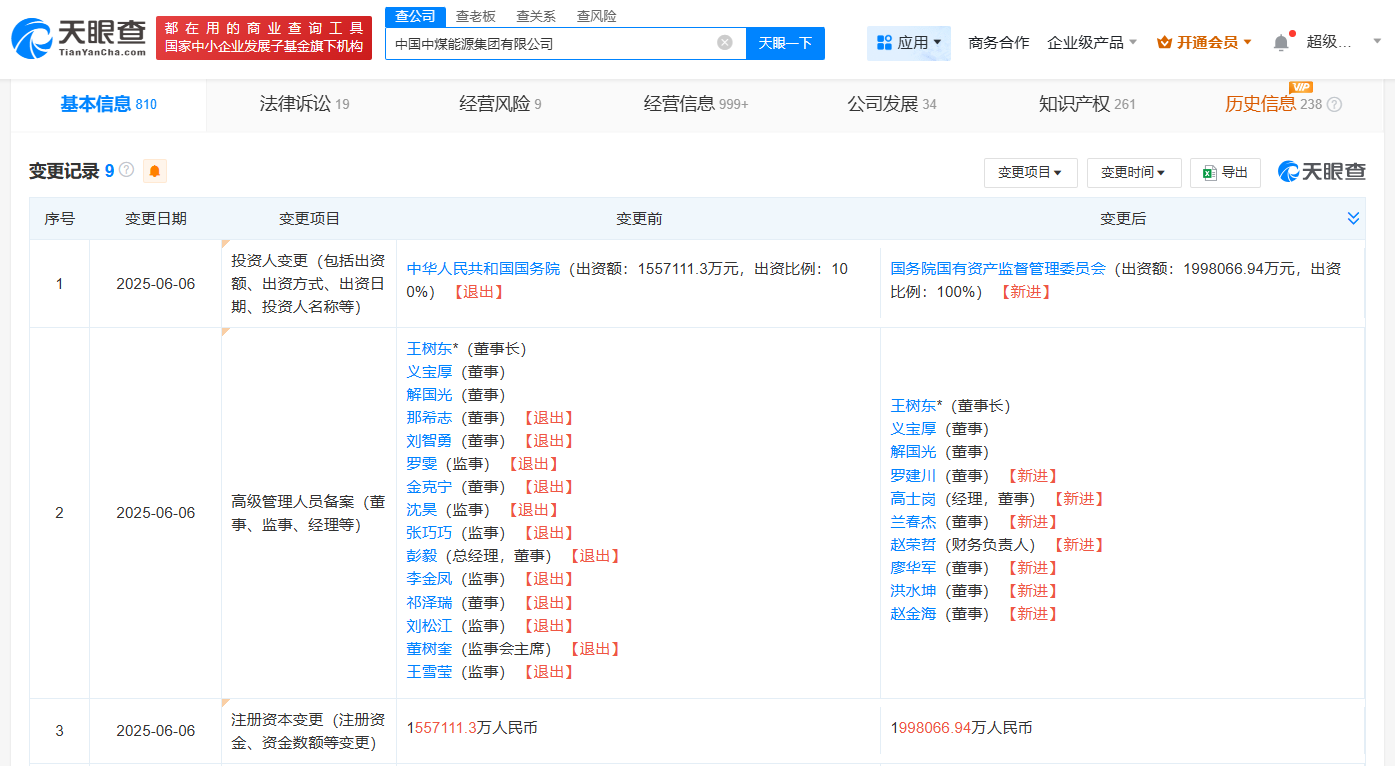Open 王树东 link in the 变更后 column

[913, 406]
